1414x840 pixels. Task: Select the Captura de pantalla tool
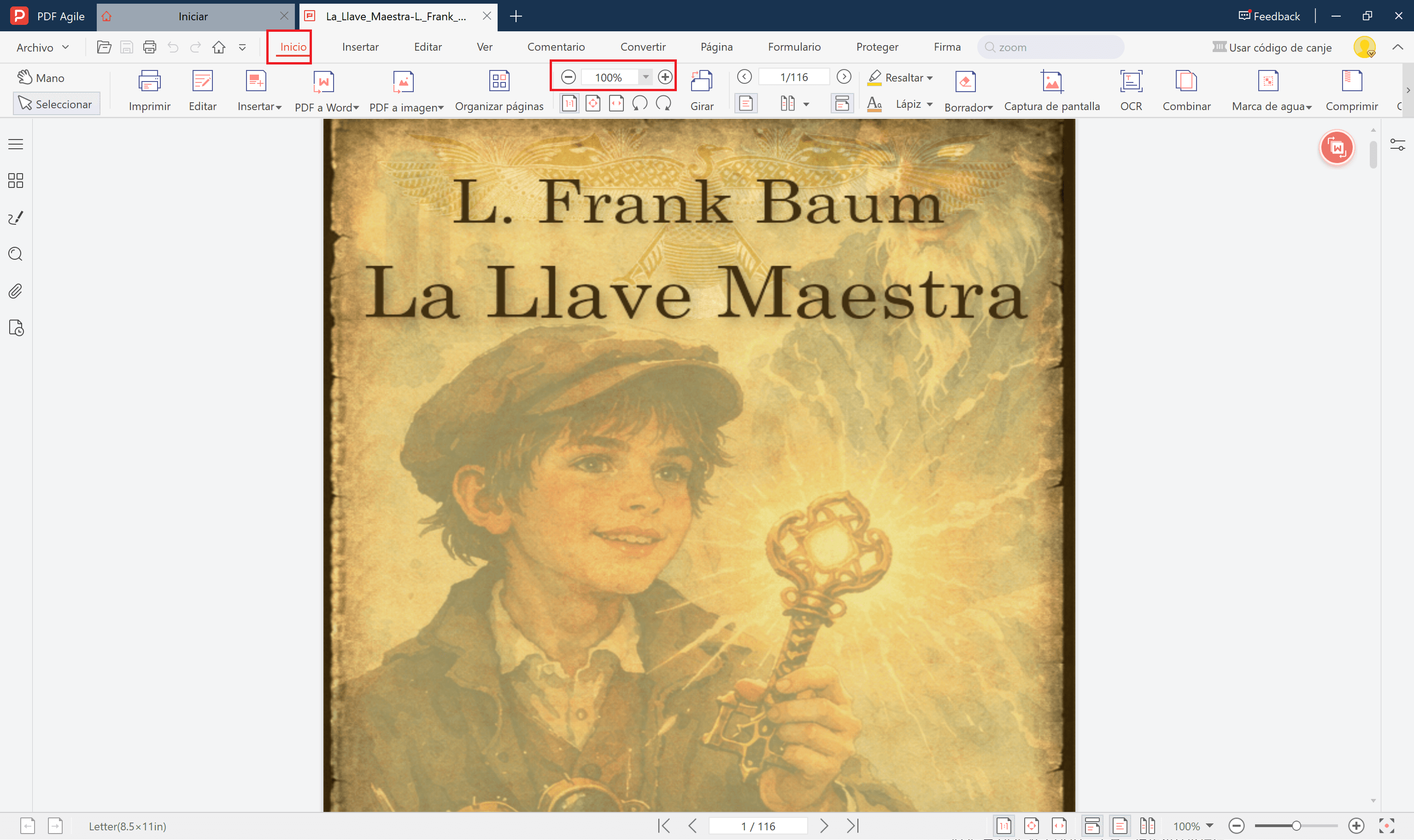coord(1051,89)
